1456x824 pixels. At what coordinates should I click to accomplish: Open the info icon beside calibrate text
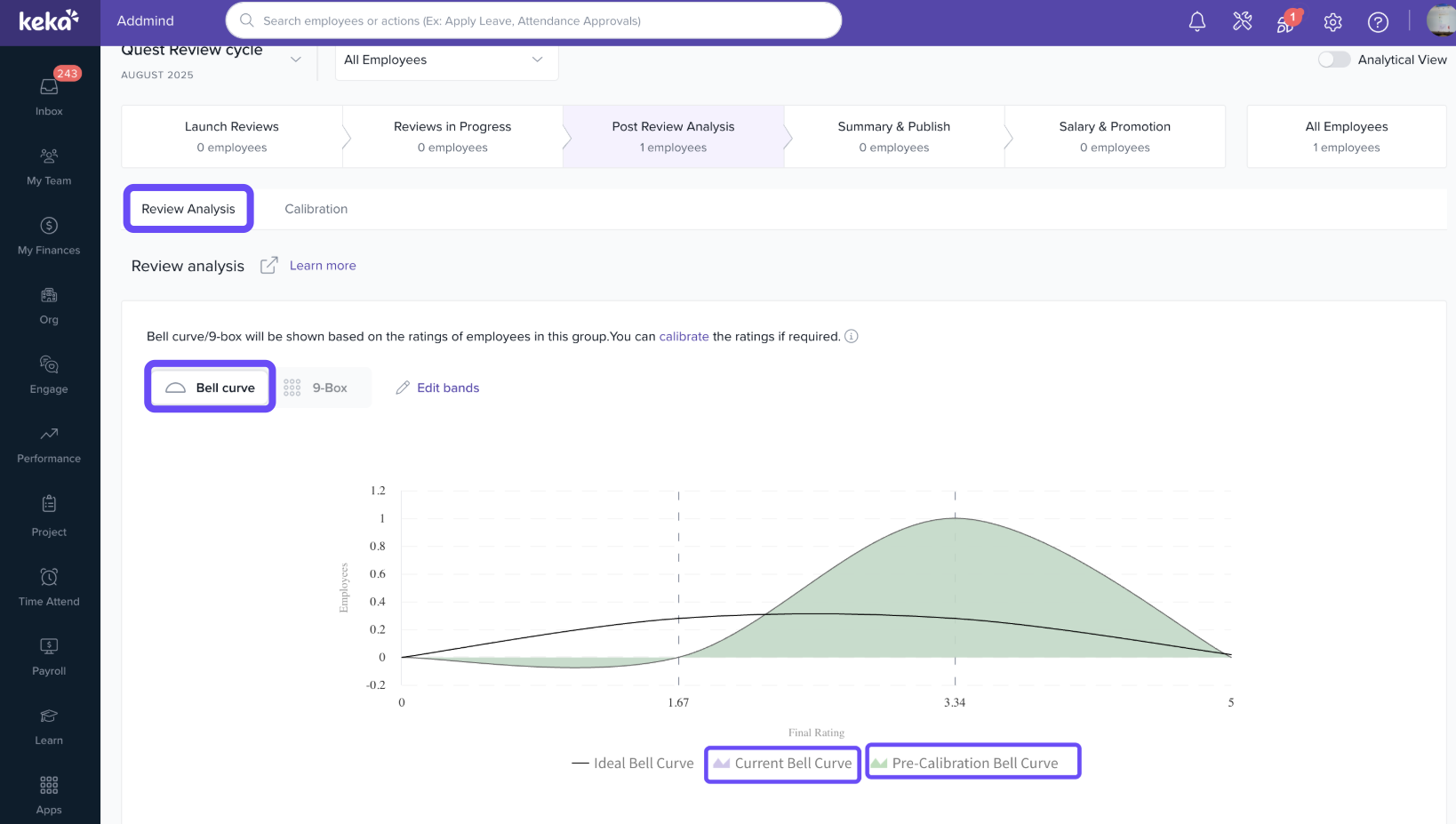coord(851,336)
